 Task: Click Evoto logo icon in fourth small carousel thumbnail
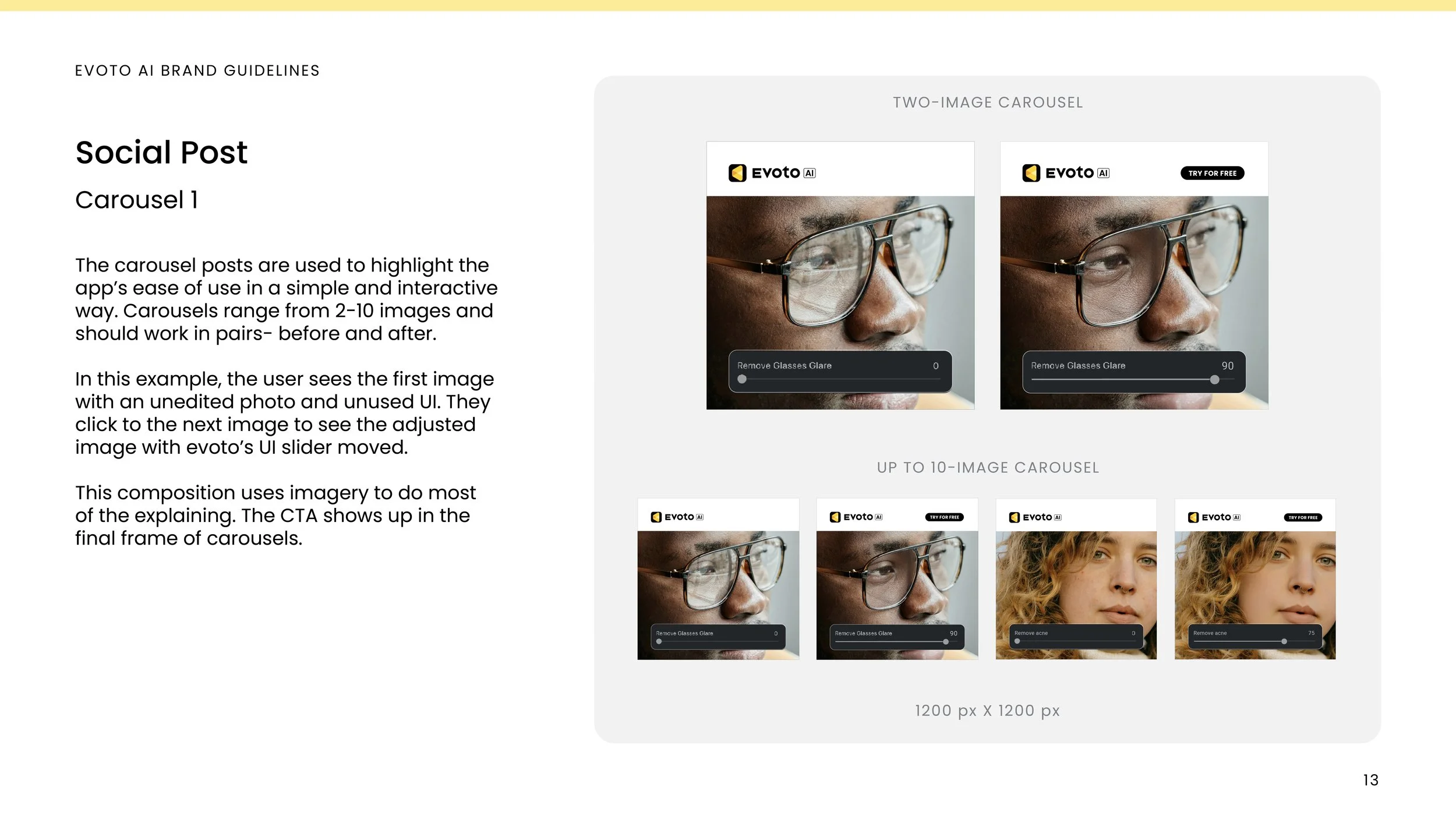(x=1193, y=517)
